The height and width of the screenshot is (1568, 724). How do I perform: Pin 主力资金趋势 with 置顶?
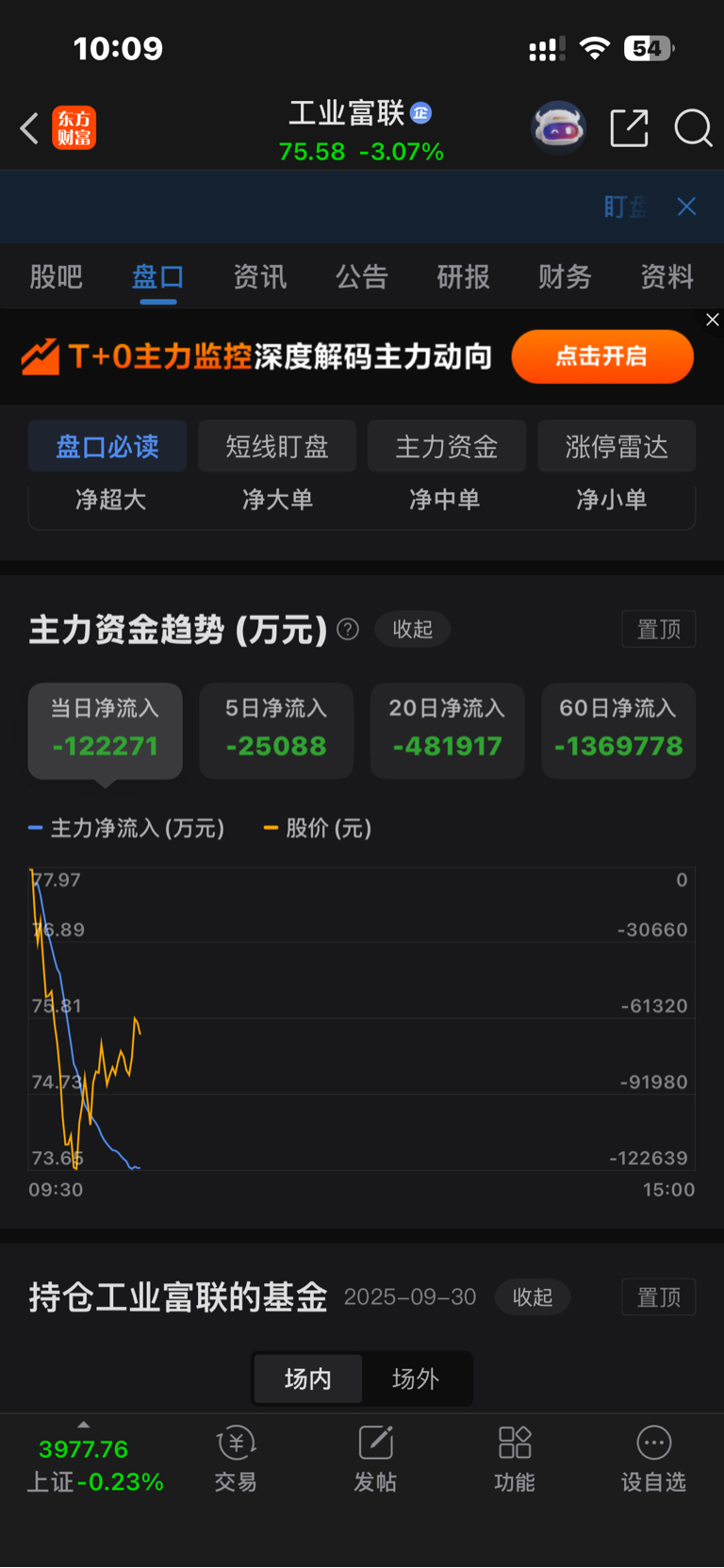(x=659, y=629)
